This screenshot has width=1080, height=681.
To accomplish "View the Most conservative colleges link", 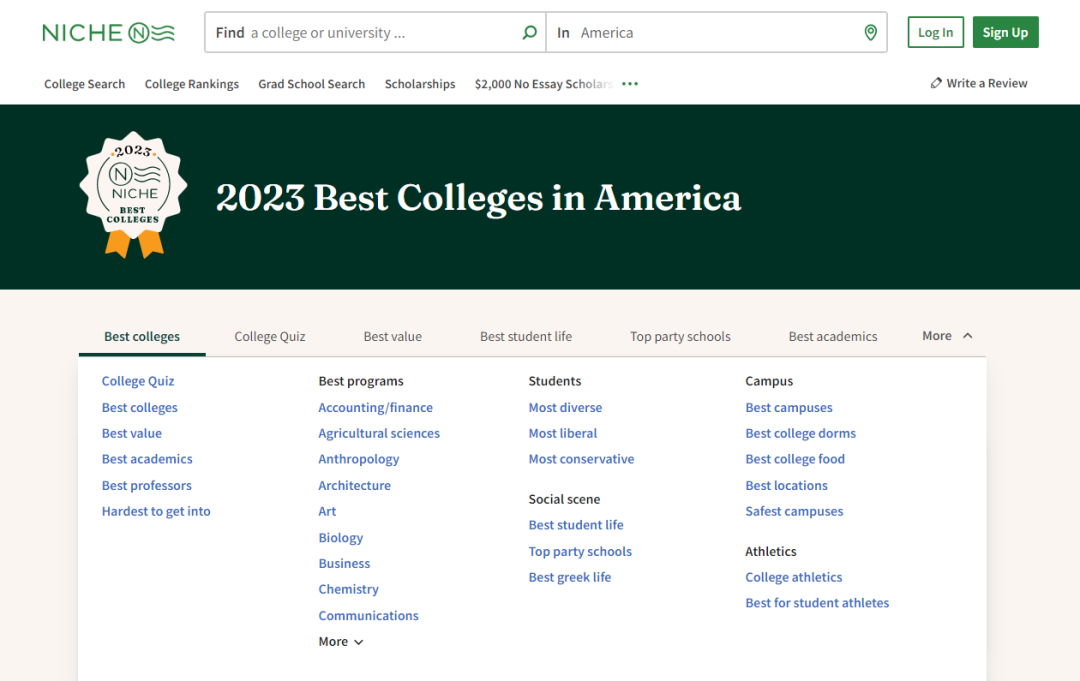I will pyautogui.click(x=581, y=459).
